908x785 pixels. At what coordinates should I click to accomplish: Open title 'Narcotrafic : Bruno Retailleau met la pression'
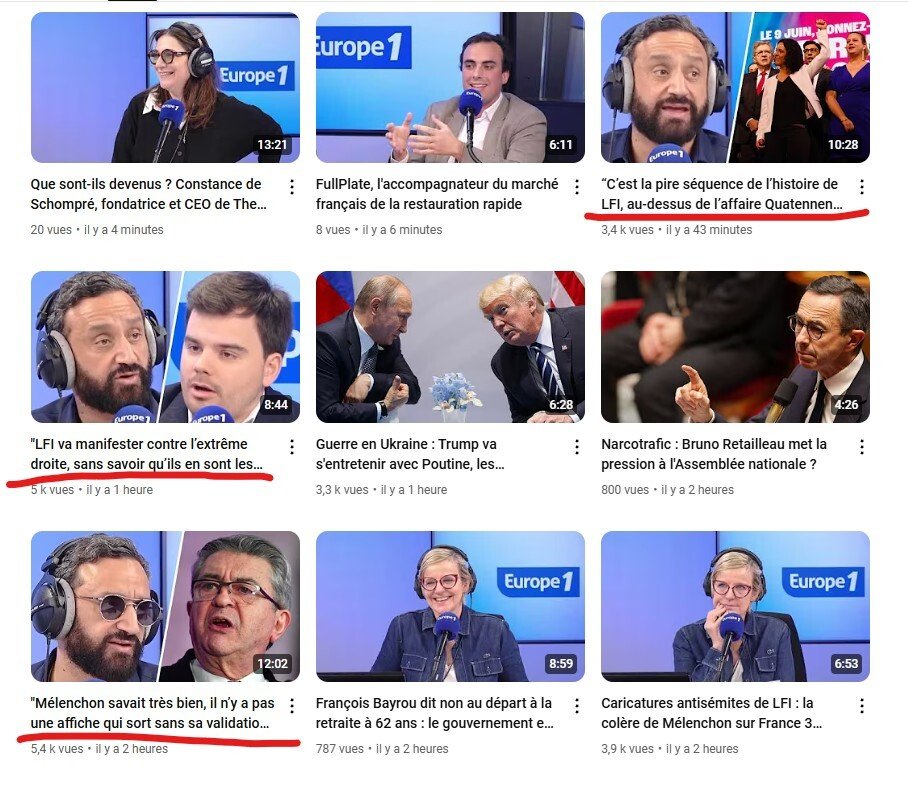pyautogui.click(x=714, y=454)
